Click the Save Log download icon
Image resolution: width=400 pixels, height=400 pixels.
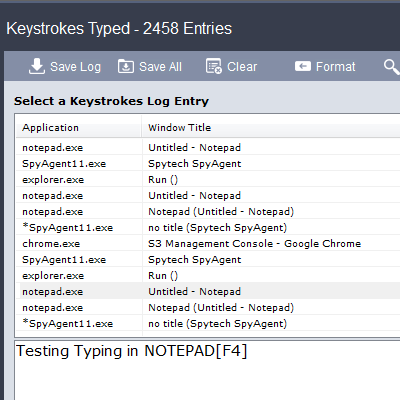coord(37,66)
